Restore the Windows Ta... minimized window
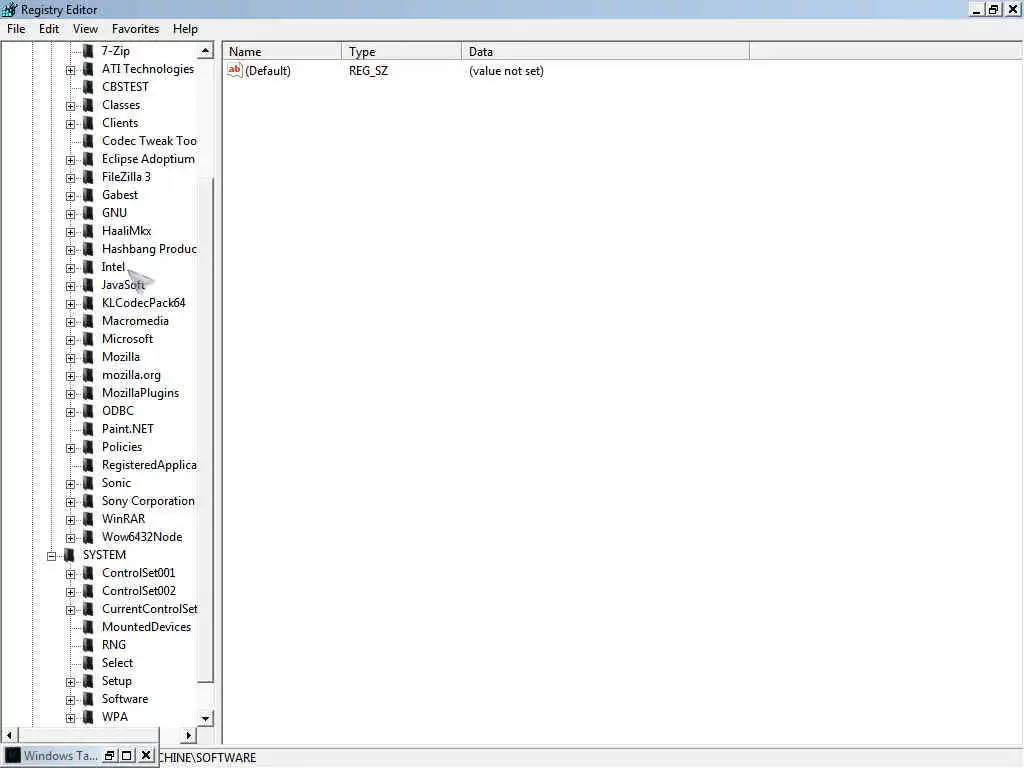The height and width of the screenshot is (768, 1024). pyautogui.click(x=109, y=756)
